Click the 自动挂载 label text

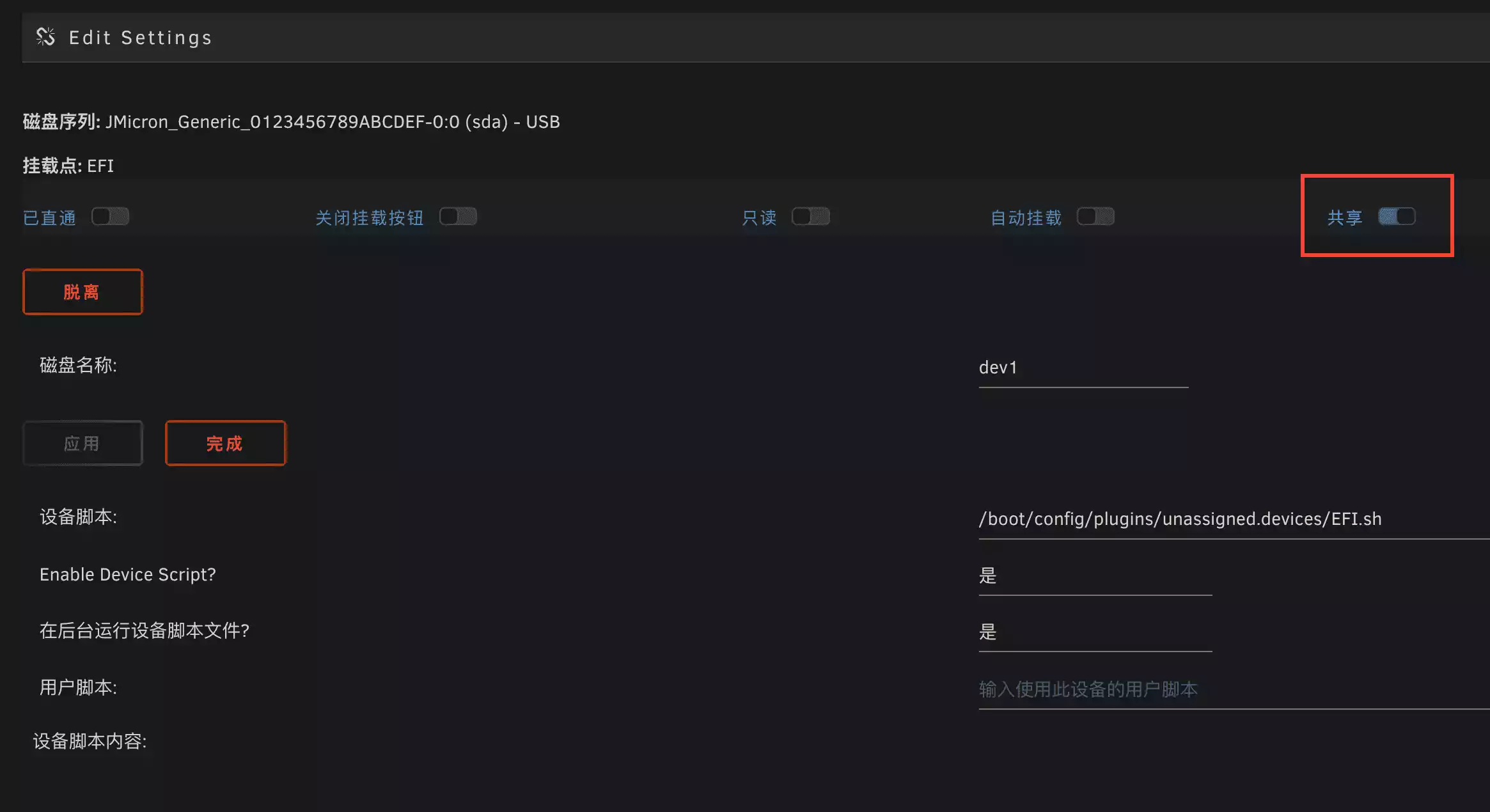1026,218
